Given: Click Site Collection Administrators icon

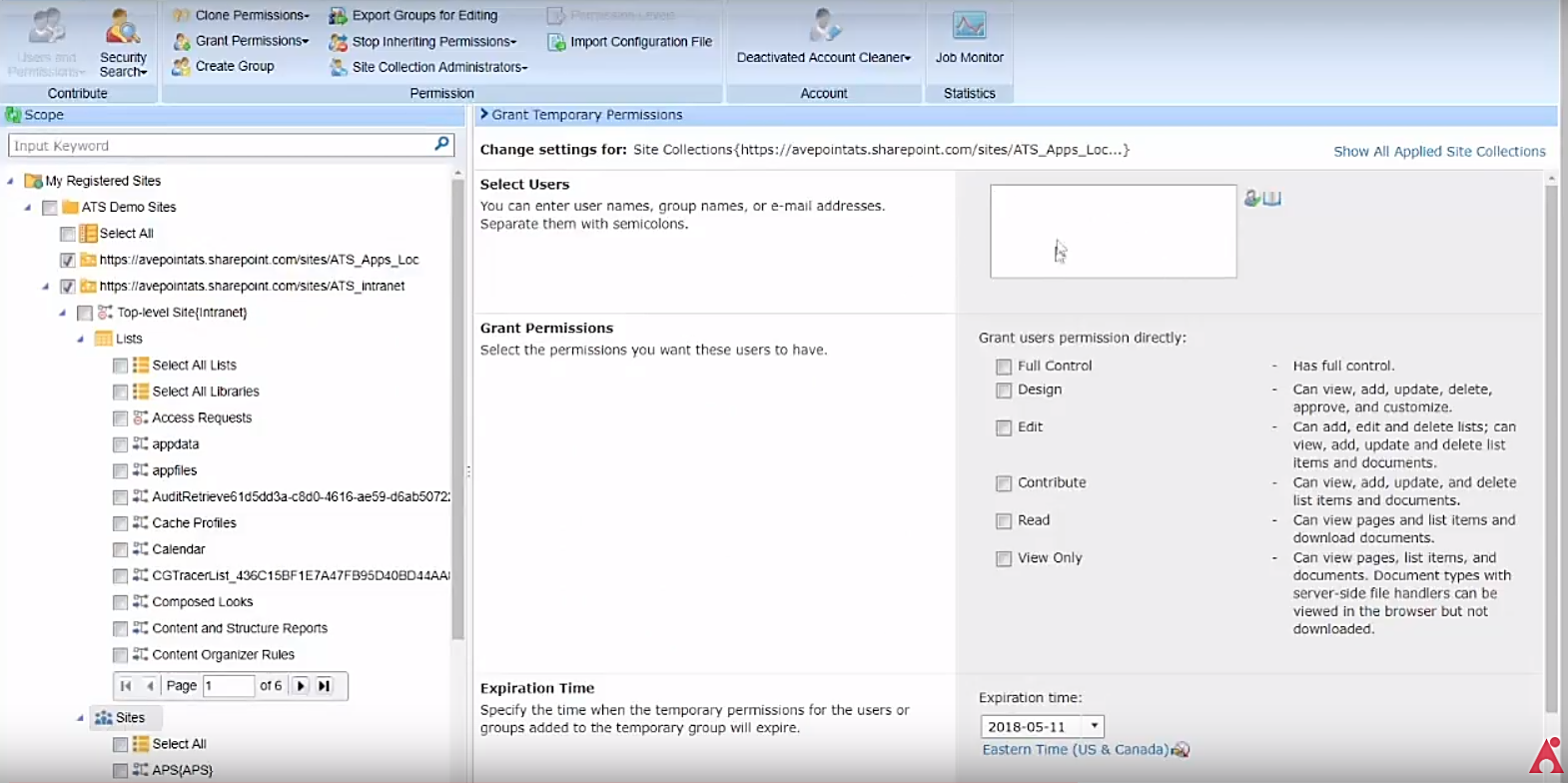Looking at the screenshot, I should (338, 67).
